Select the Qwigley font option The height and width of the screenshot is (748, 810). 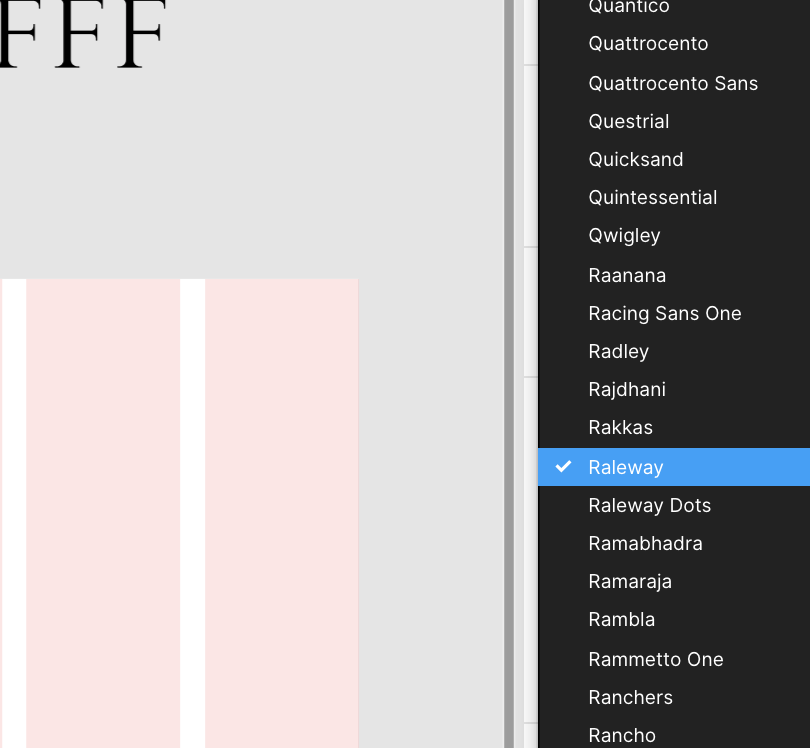625,235
